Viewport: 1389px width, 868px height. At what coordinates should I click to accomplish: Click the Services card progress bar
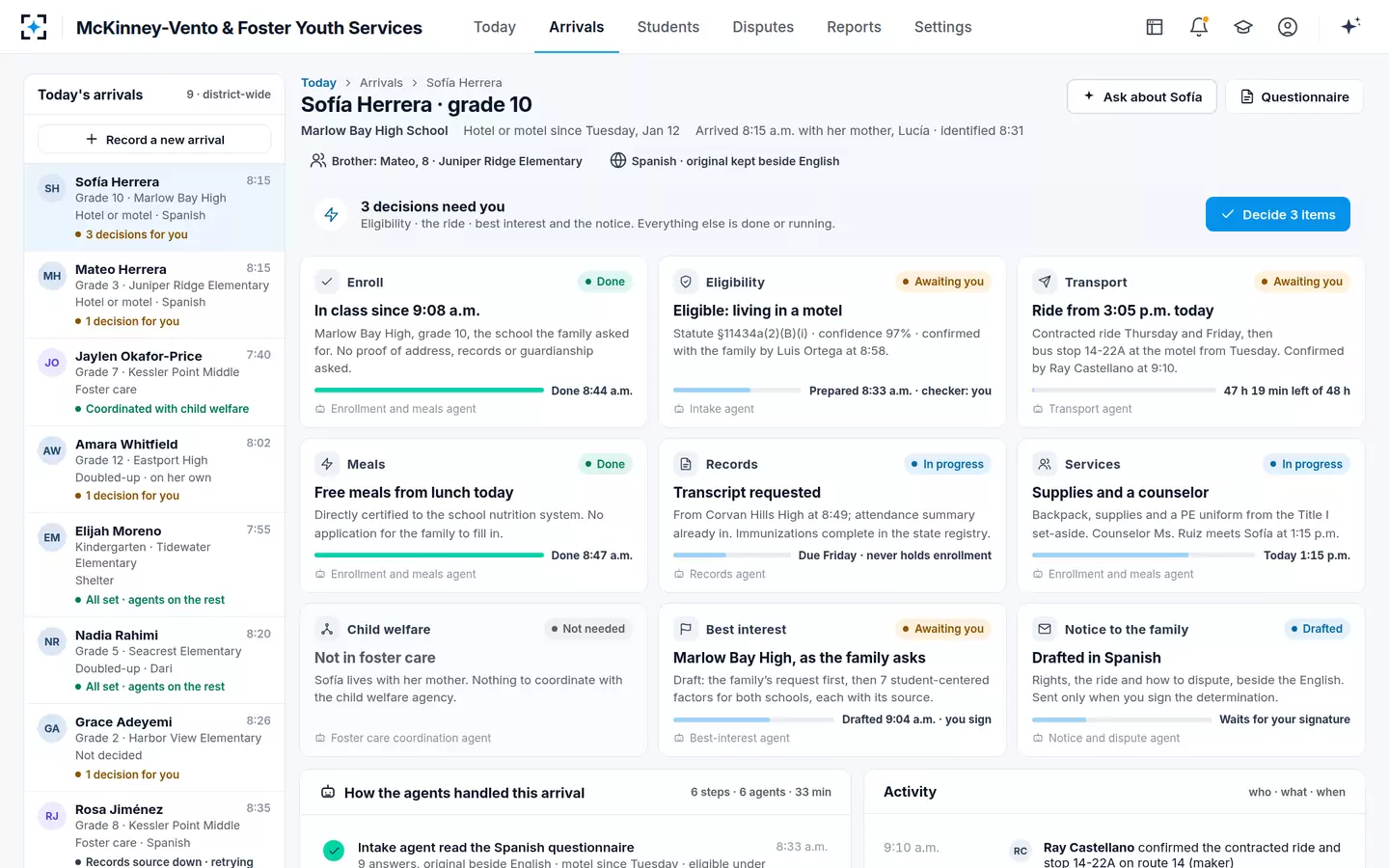[x=1144, y=556]
